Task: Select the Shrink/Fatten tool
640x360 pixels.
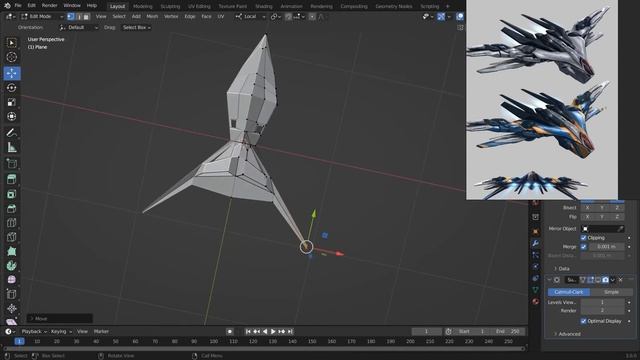Action: pos(12,309)
